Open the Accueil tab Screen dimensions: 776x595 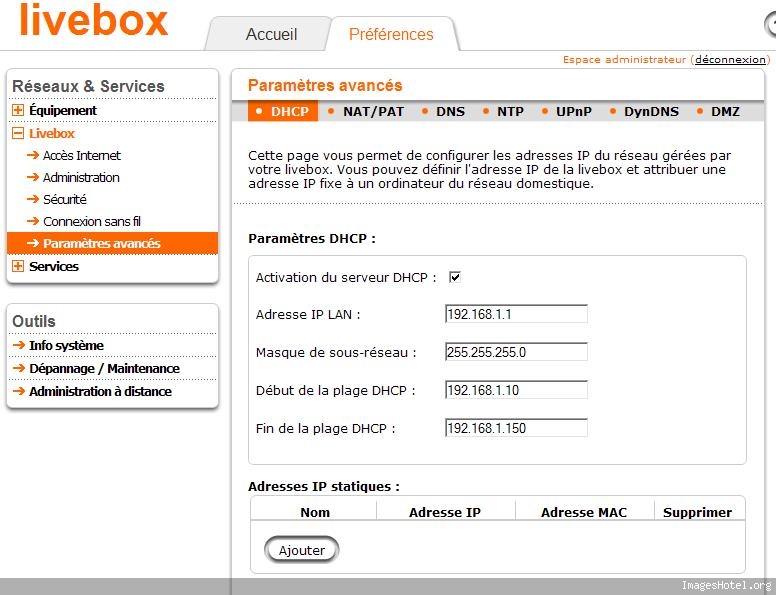271,34
